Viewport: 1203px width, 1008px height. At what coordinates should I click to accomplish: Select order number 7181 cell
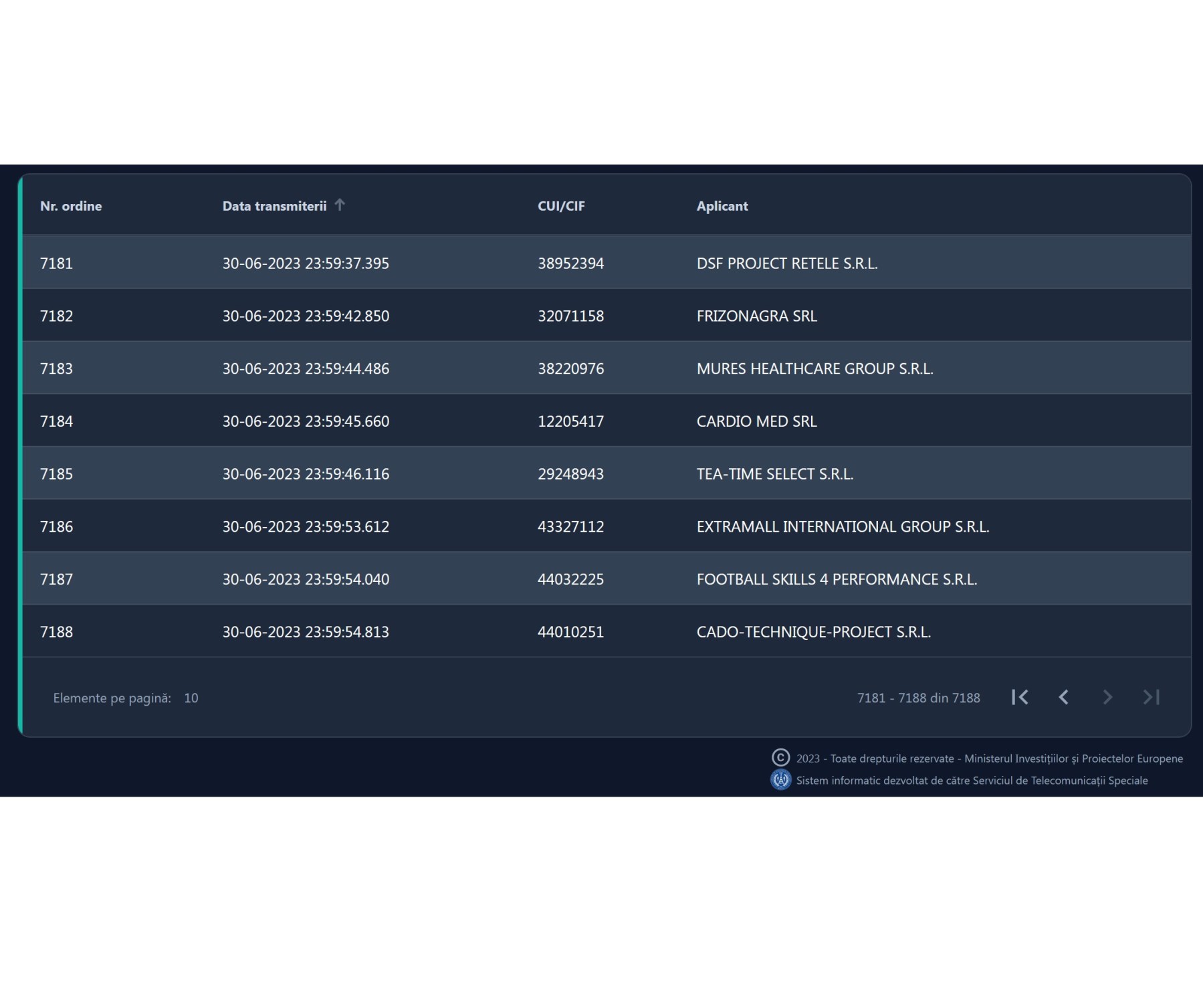56,264
